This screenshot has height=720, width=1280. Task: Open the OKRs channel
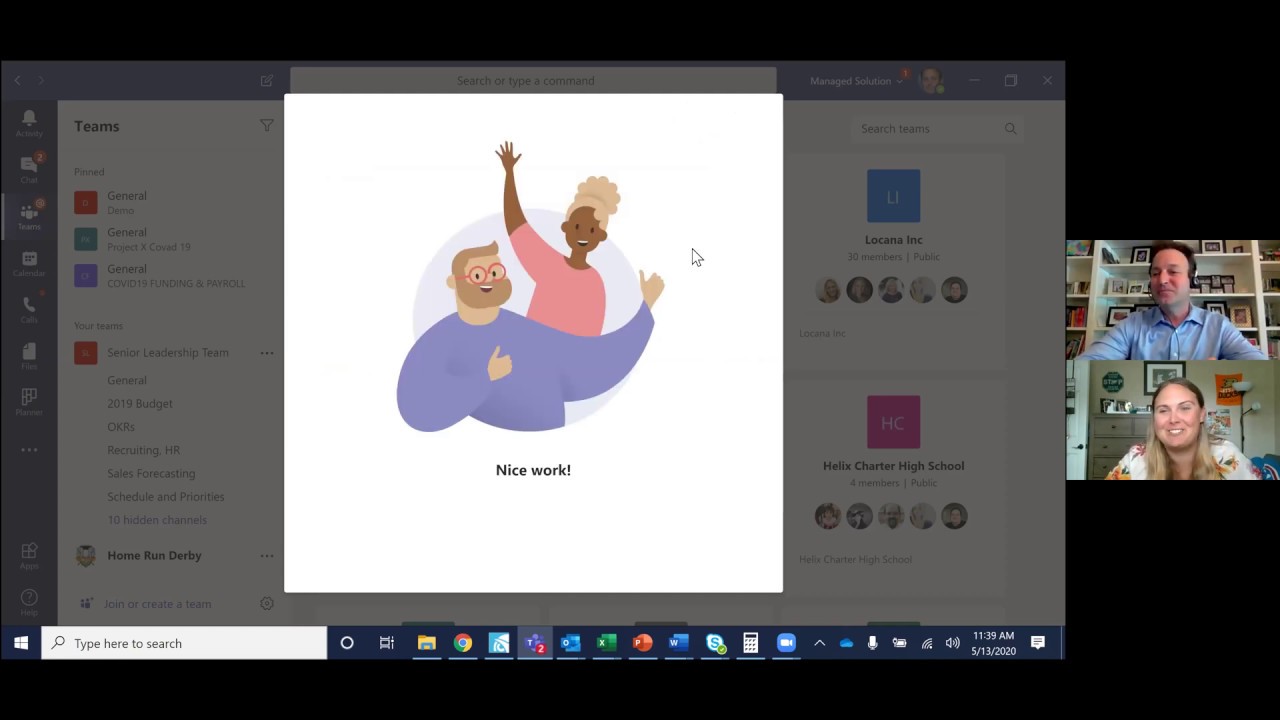pyautogui.click(x=121, y=427)
